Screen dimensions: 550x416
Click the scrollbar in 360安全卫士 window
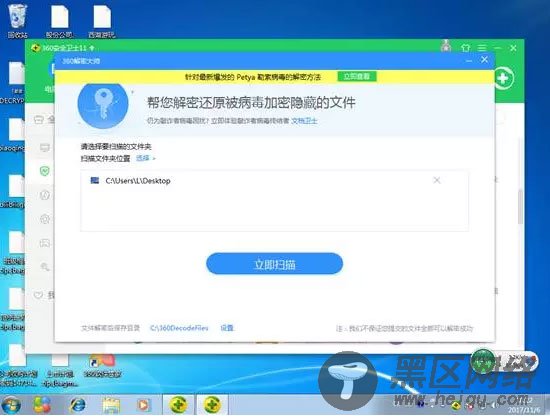tap(520, 207)
